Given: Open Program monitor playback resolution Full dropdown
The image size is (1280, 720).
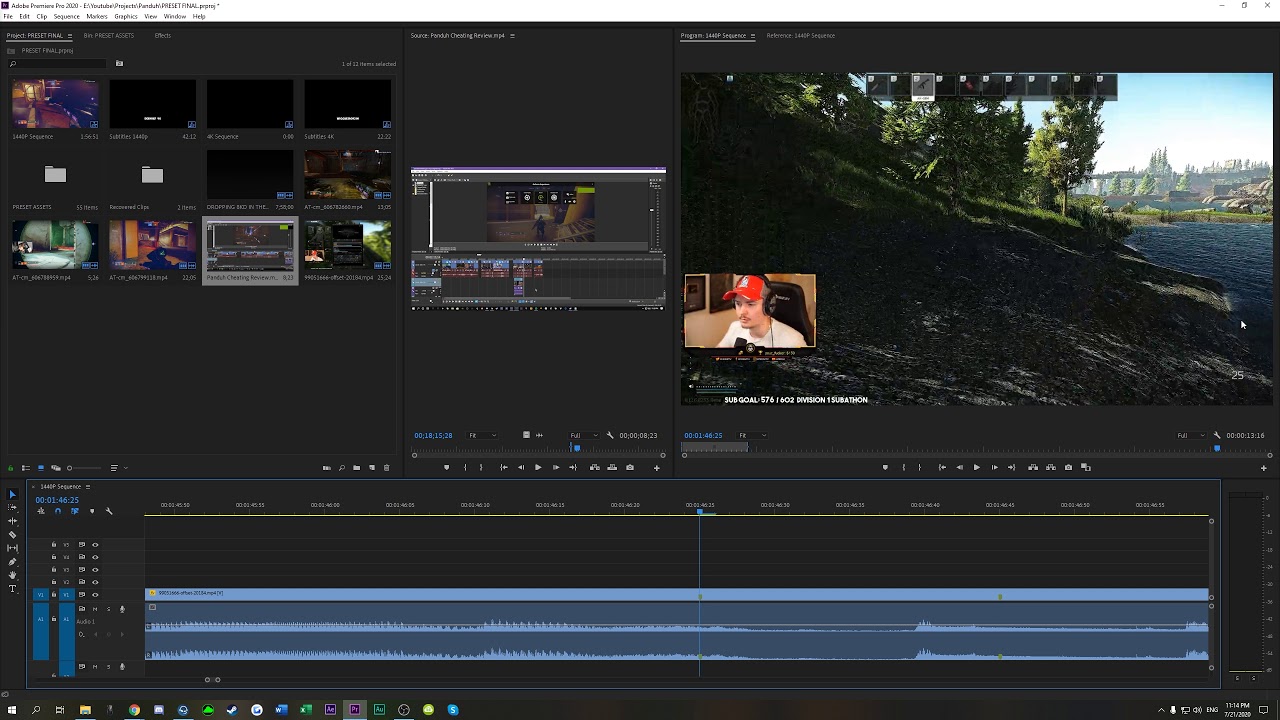Looking at the screenshot, I should 1190,435.
